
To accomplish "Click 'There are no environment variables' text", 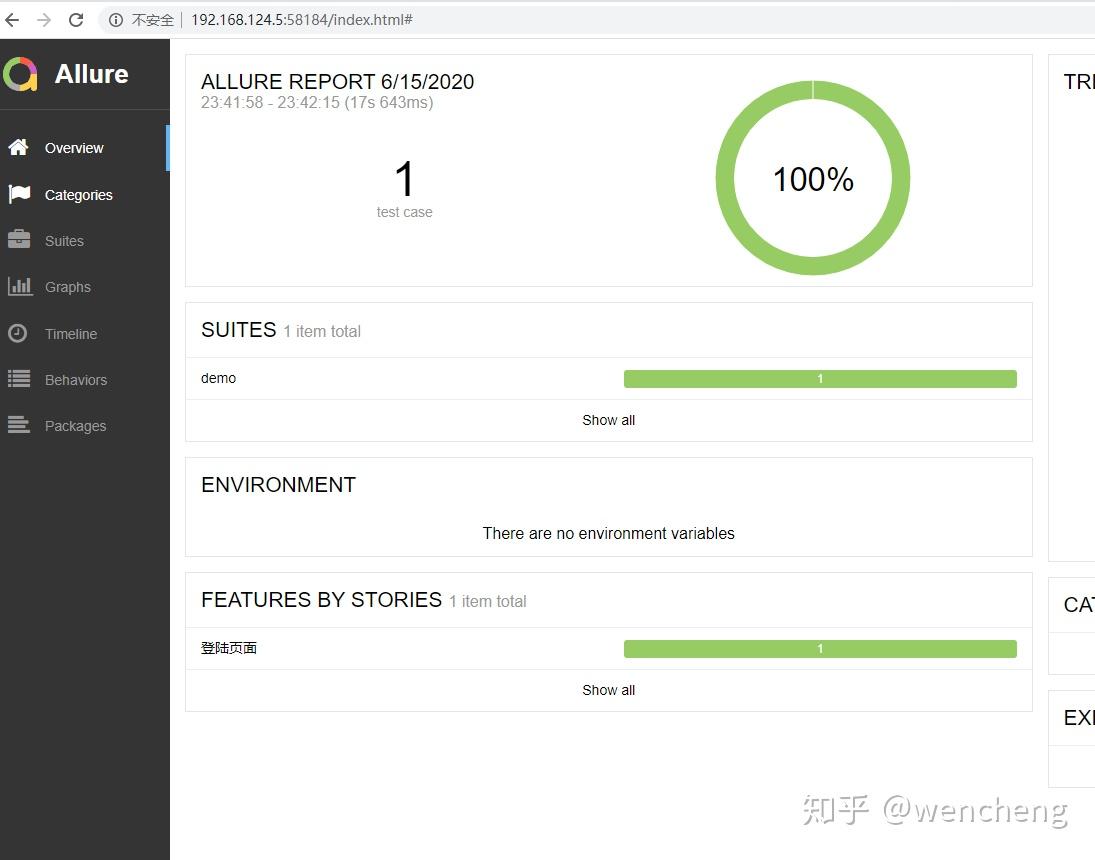I will 608,534.
